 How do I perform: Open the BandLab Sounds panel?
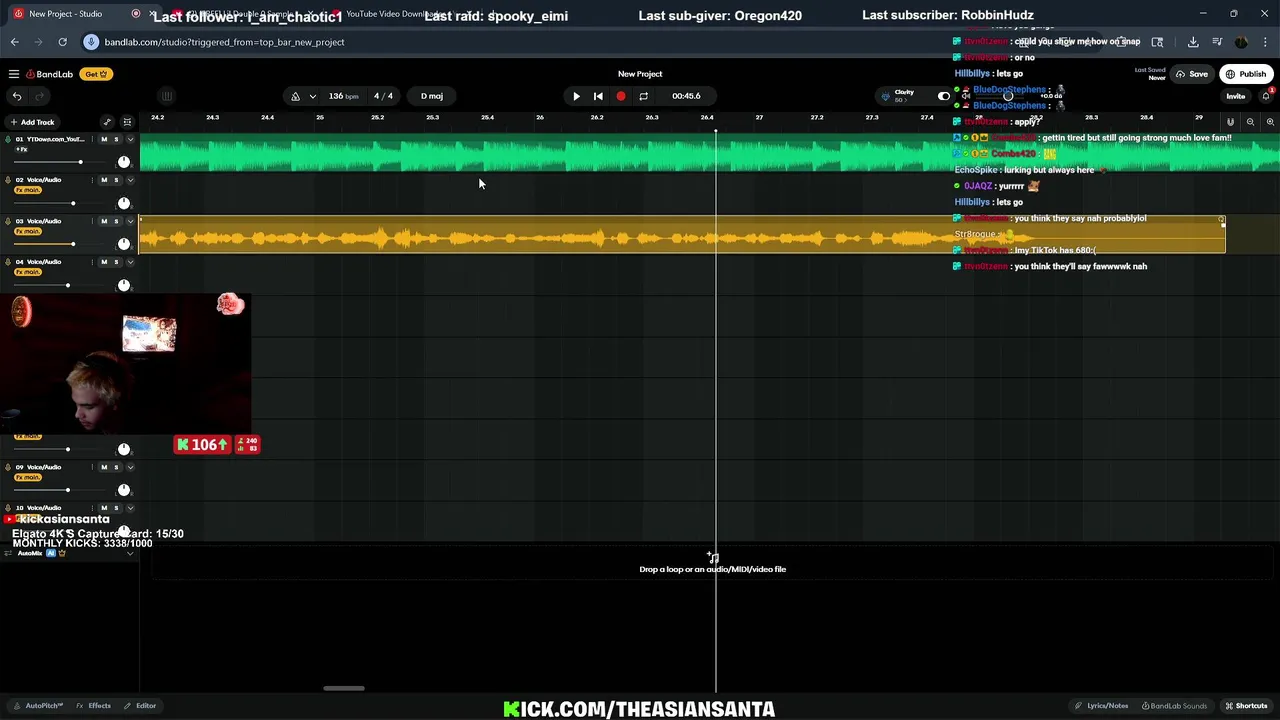tap(1174, 706)
